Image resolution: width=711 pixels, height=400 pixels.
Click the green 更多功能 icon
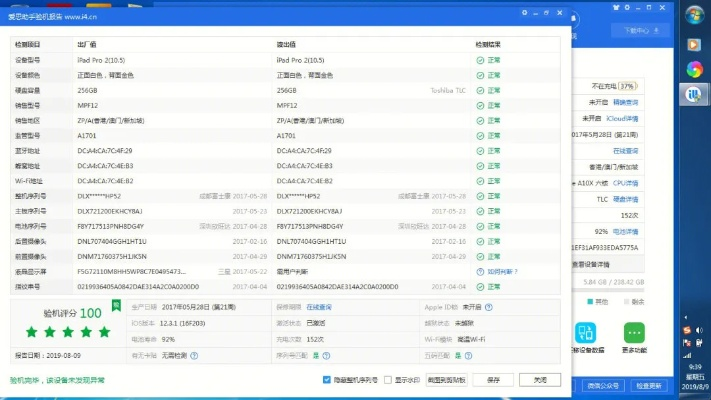pyautogui.click(x=635, y=332)
